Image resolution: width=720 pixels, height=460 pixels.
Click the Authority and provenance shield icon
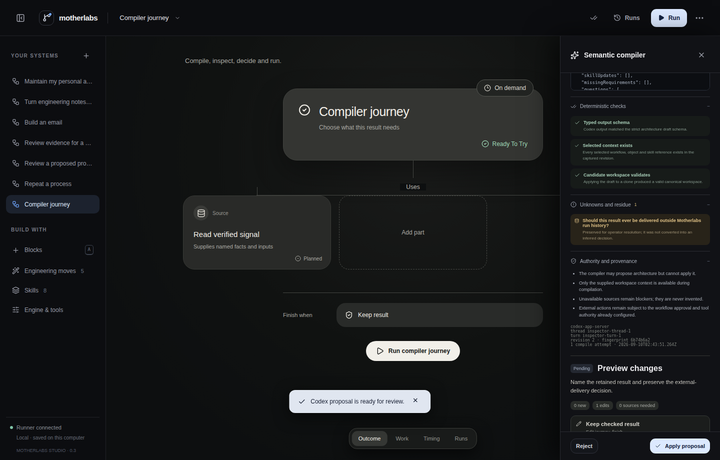pos(574,261)
